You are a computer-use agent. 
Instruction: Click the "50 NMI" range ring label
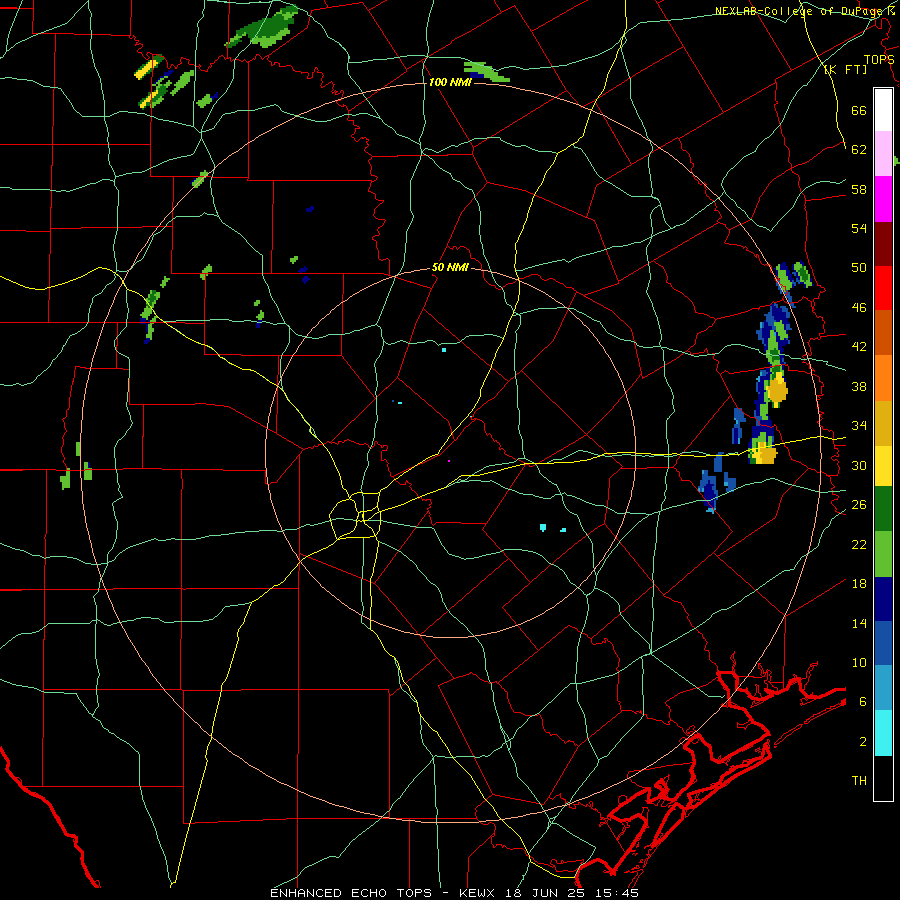pos(450,267)
